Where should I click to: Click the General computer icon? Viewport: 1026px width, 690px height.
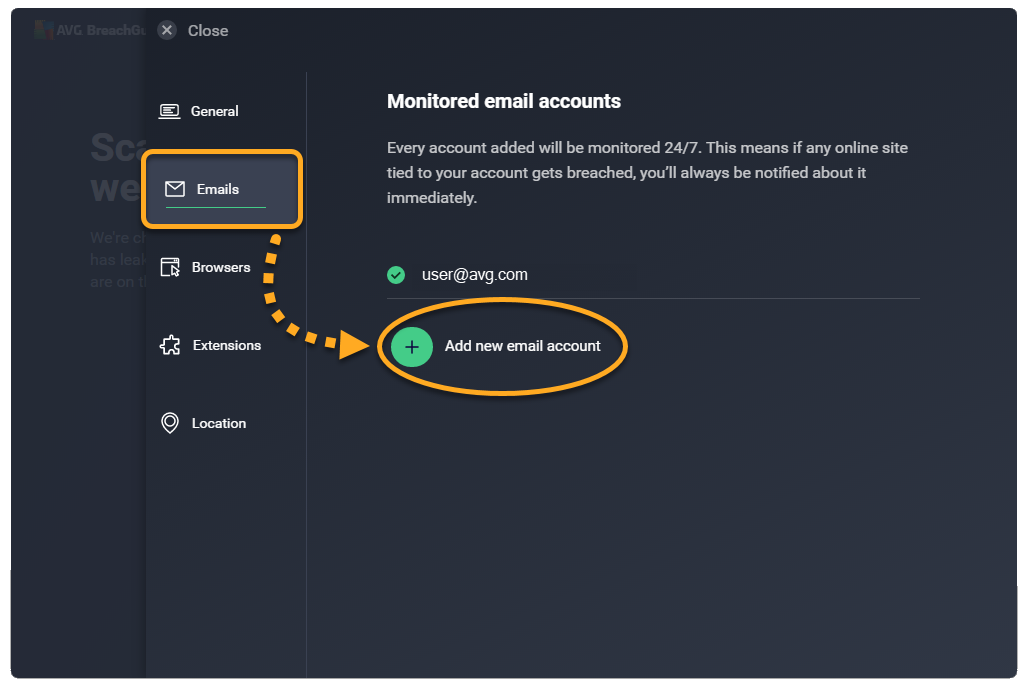click(x=170, y=111)
